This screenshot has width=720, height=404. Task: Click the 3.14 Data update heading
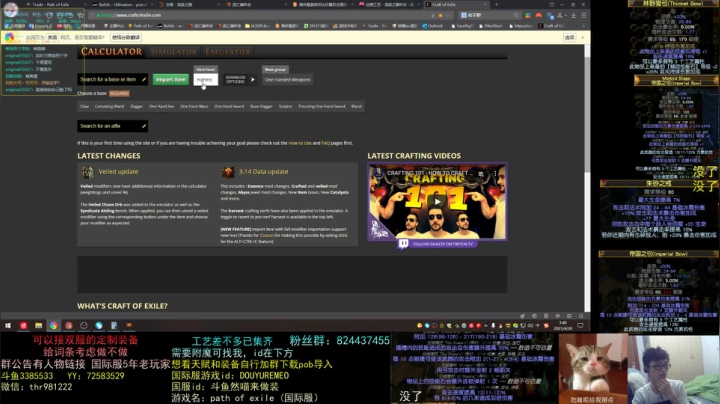pyautogui.click(x=264, y=172)
